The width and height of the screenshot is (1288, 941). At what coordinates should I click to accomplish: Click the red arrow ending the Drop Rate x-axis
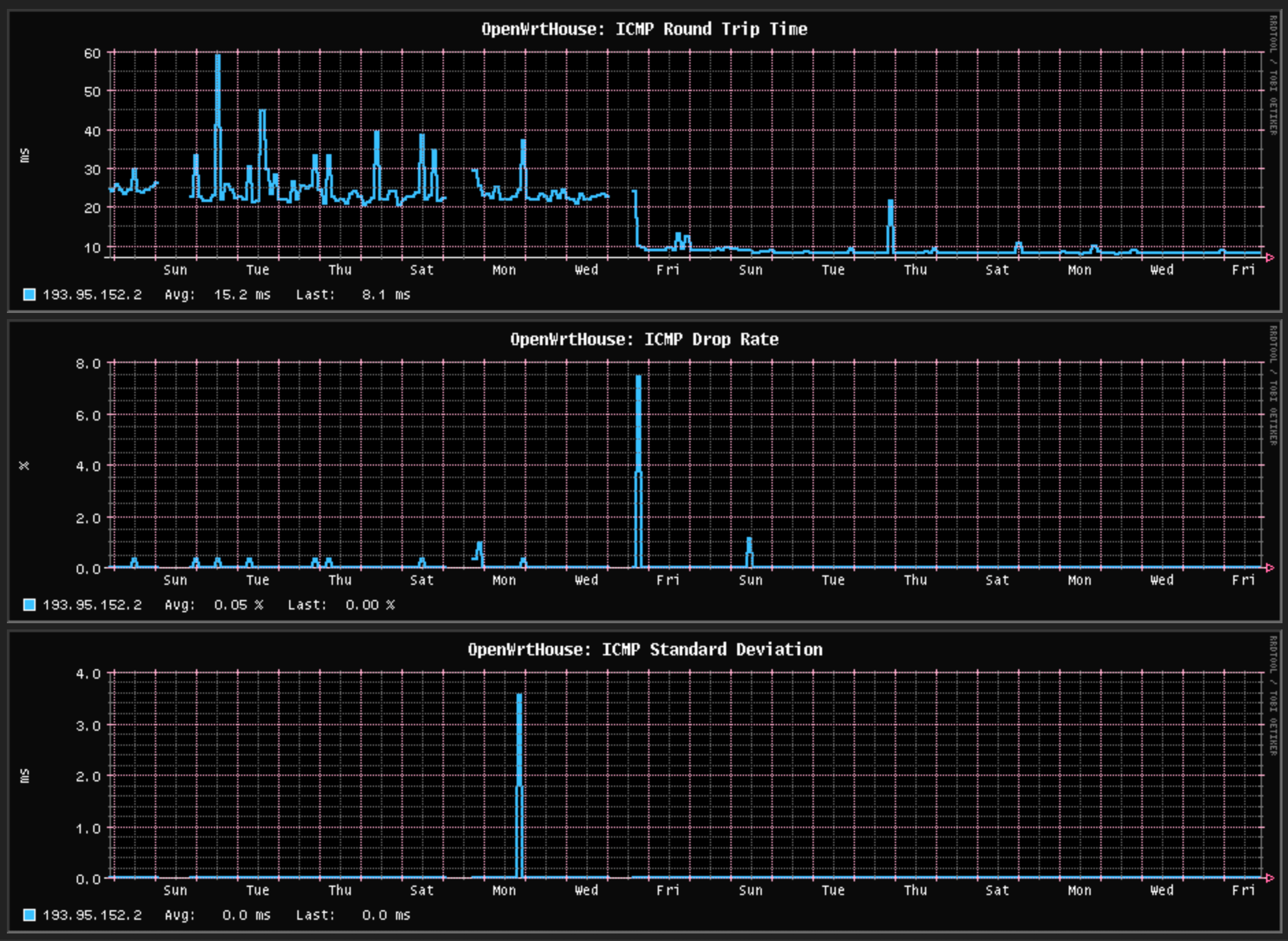1270,568
